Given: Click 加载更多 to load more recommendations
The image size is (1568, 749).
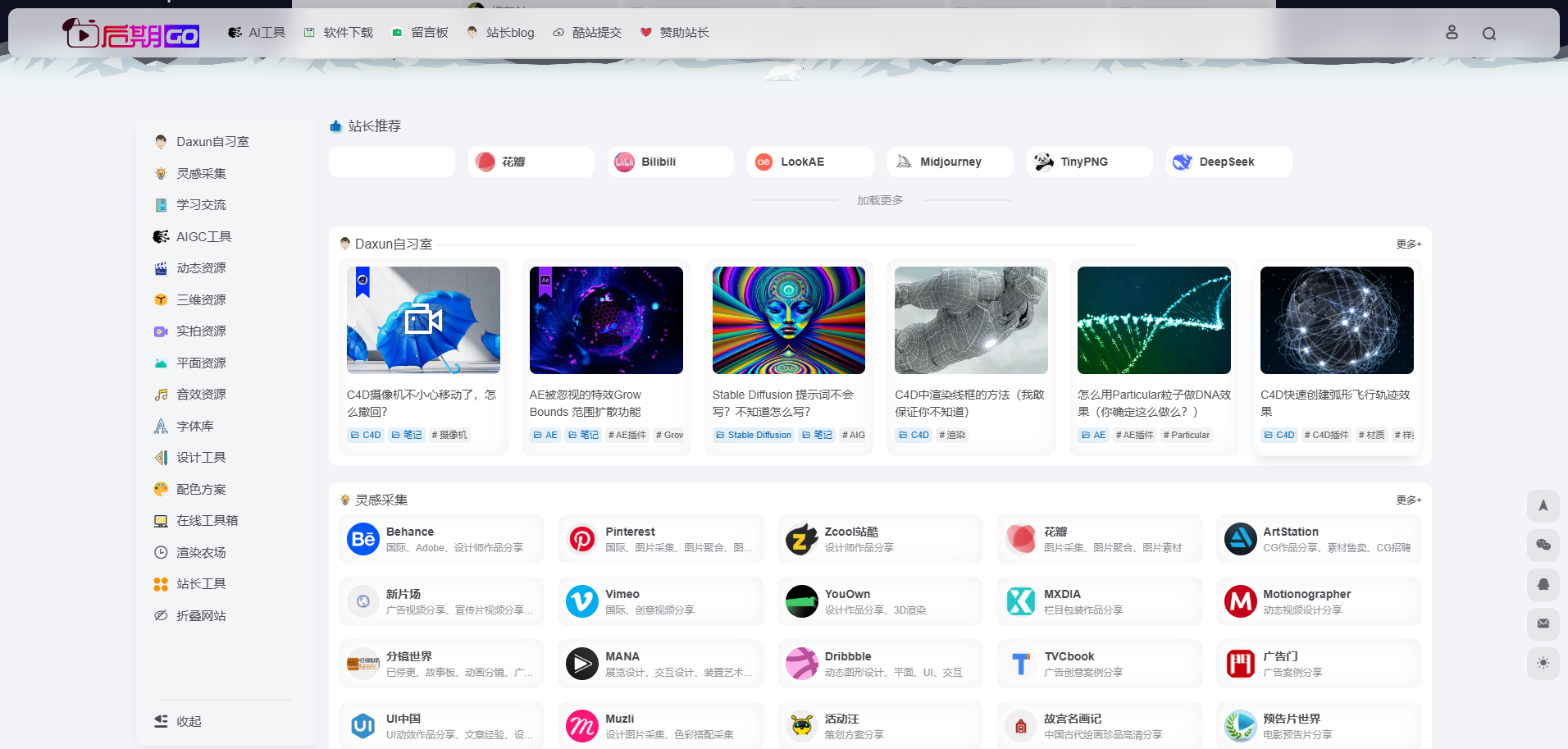Looking at the screenshot, I should click(879, 199).
